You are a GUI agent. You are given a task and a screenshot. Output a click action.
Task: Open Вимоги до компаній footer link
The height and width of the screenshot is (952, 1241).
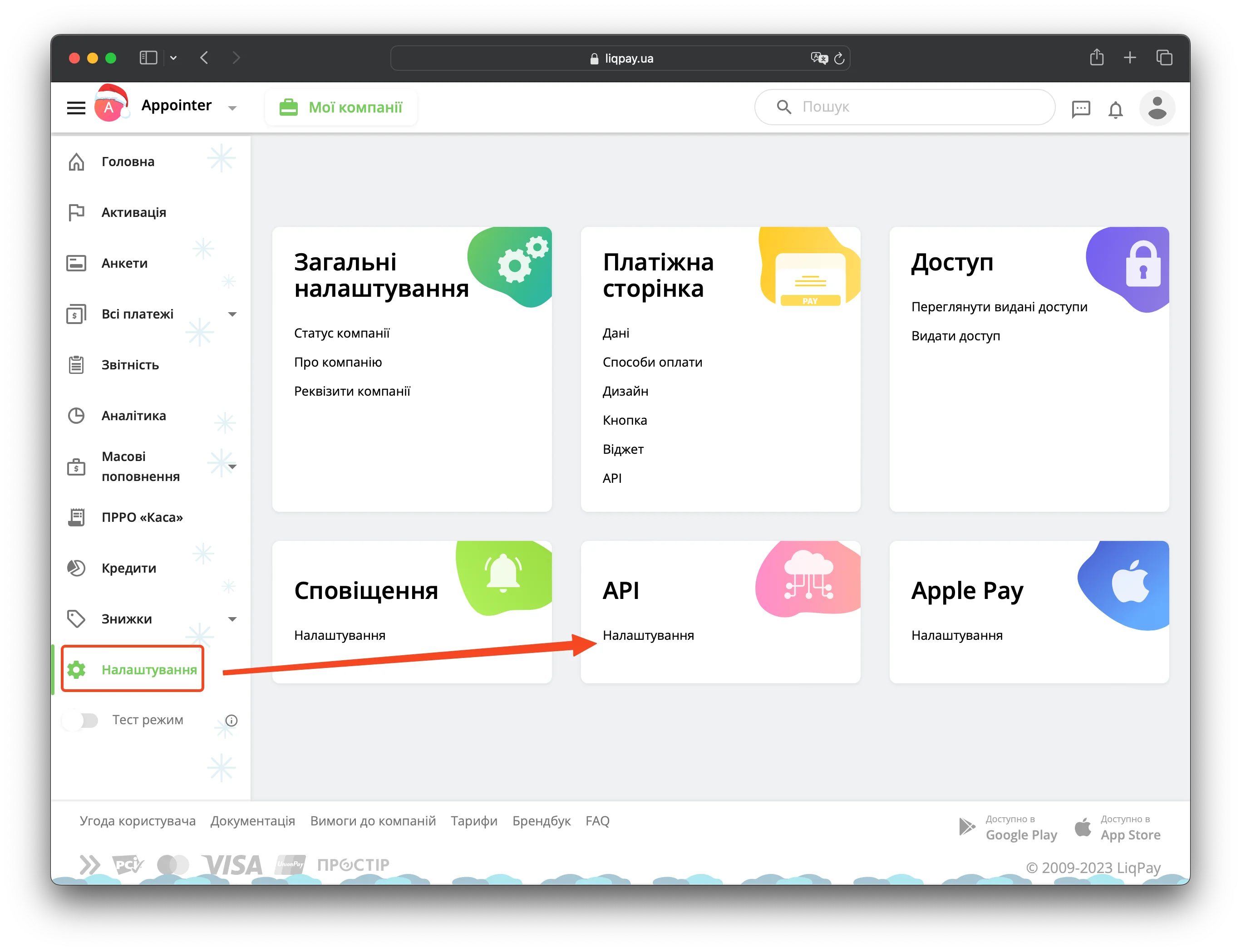(x=373, y=820)
